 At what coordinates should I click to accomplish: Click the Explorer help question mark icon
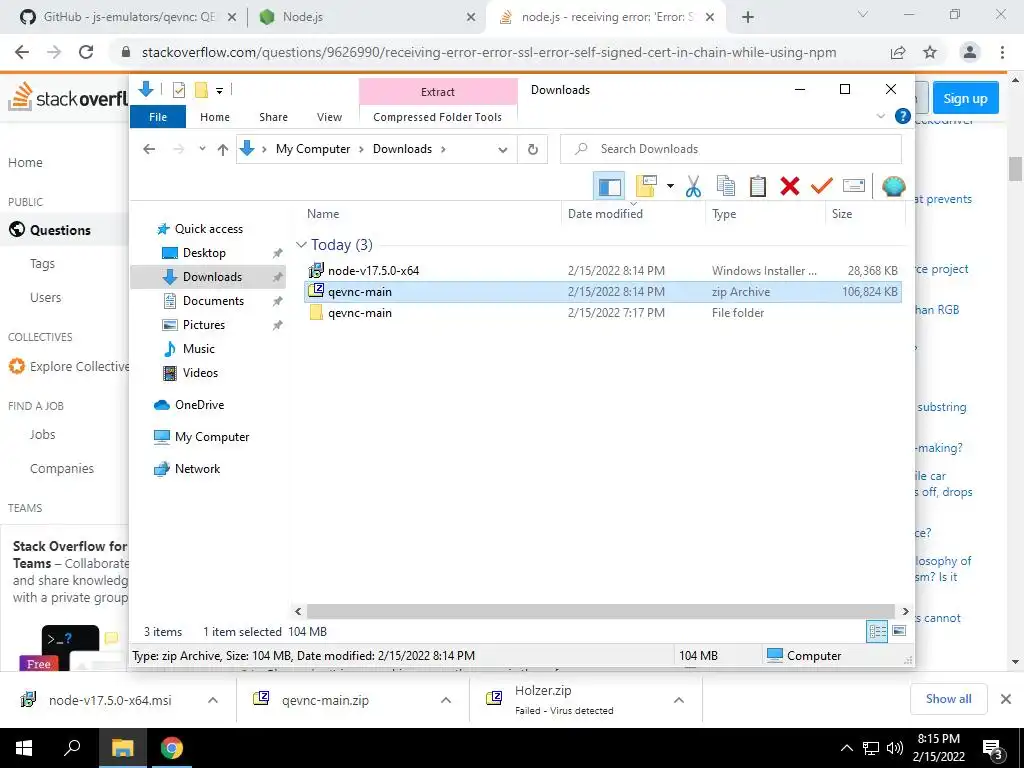click(903, 116)
